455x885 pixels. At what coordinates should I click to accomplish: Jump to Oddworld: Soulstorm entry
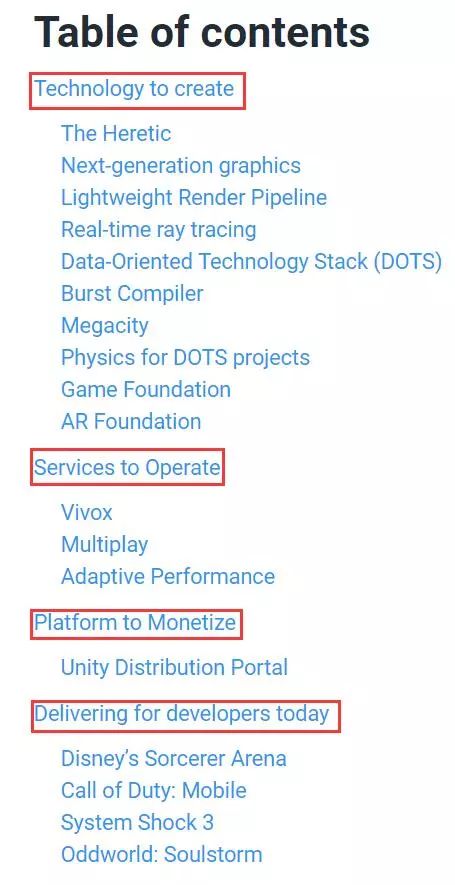click(161, 855)
